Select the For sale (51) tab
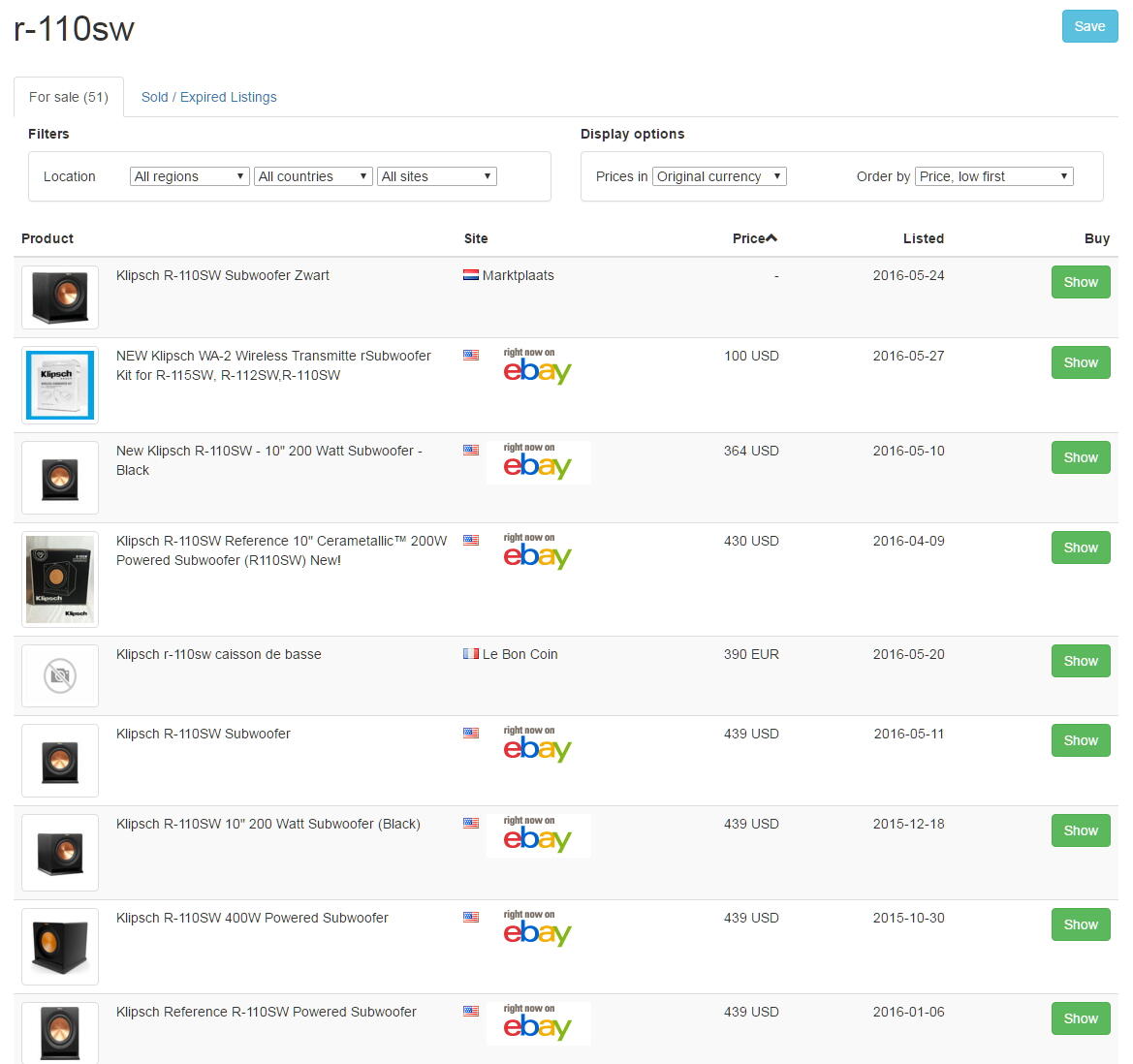Image resolution: width=1133 pixels, height=1064 pixels. (x=69, y=97)
